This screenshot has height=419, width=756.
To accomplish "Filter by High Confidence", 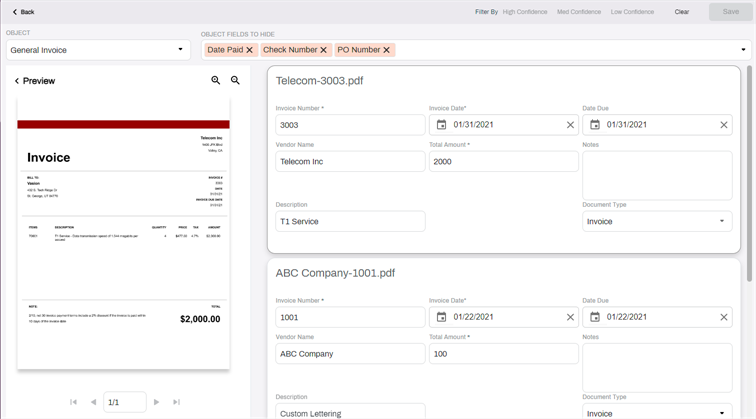I will pos(525,12).
